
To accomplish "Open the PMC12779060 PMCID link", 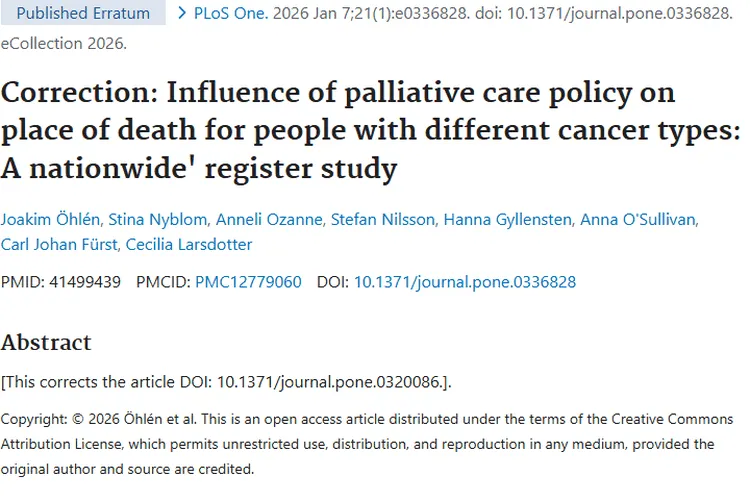I will (248, 282).
